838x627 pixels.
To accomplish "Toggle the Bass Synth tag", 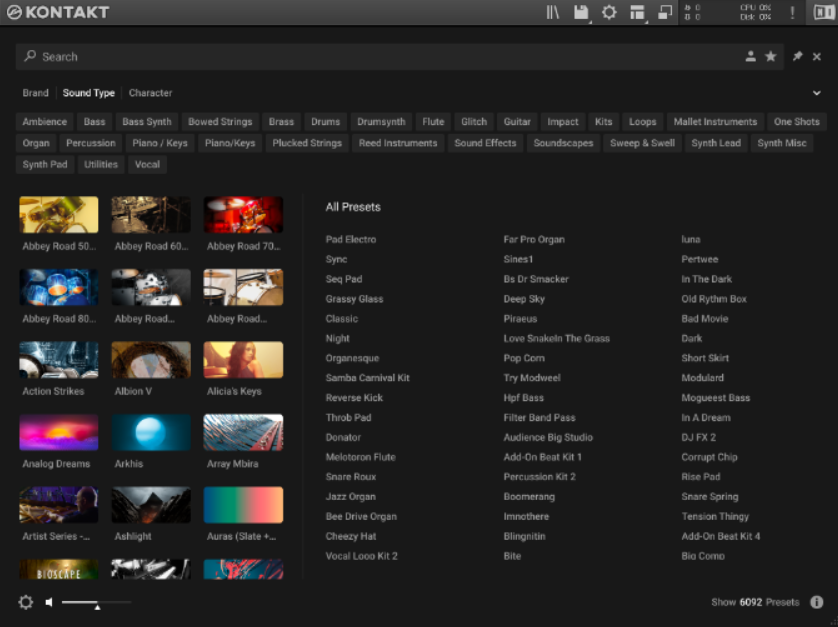I will [x=146, y=122].
